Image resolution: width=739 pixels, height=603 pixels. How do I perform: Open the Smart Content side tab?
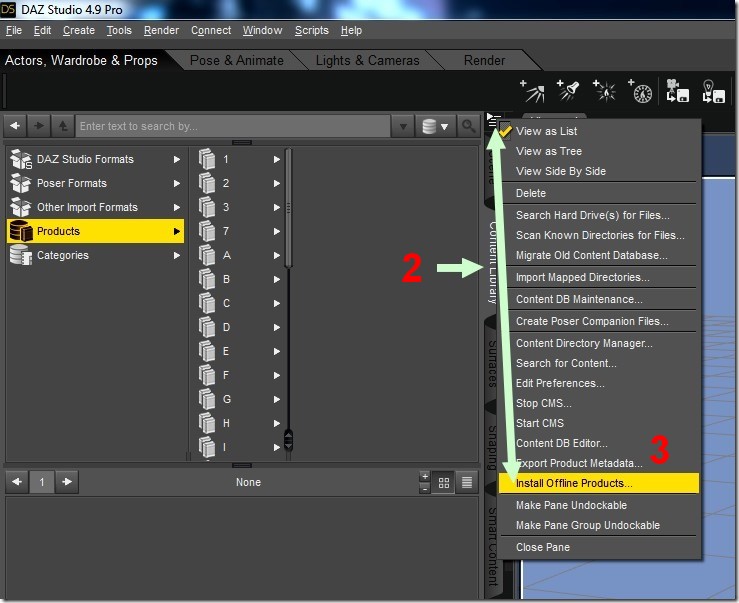[x=492, y=547]
